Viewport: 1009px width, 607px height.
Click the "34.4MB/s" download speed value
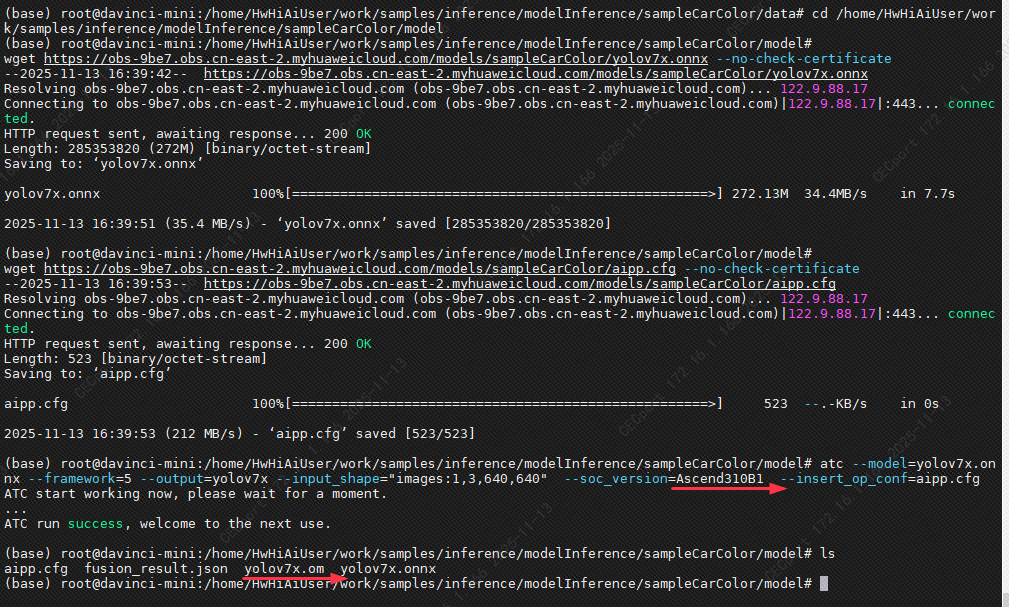click(x=835, y=194)
